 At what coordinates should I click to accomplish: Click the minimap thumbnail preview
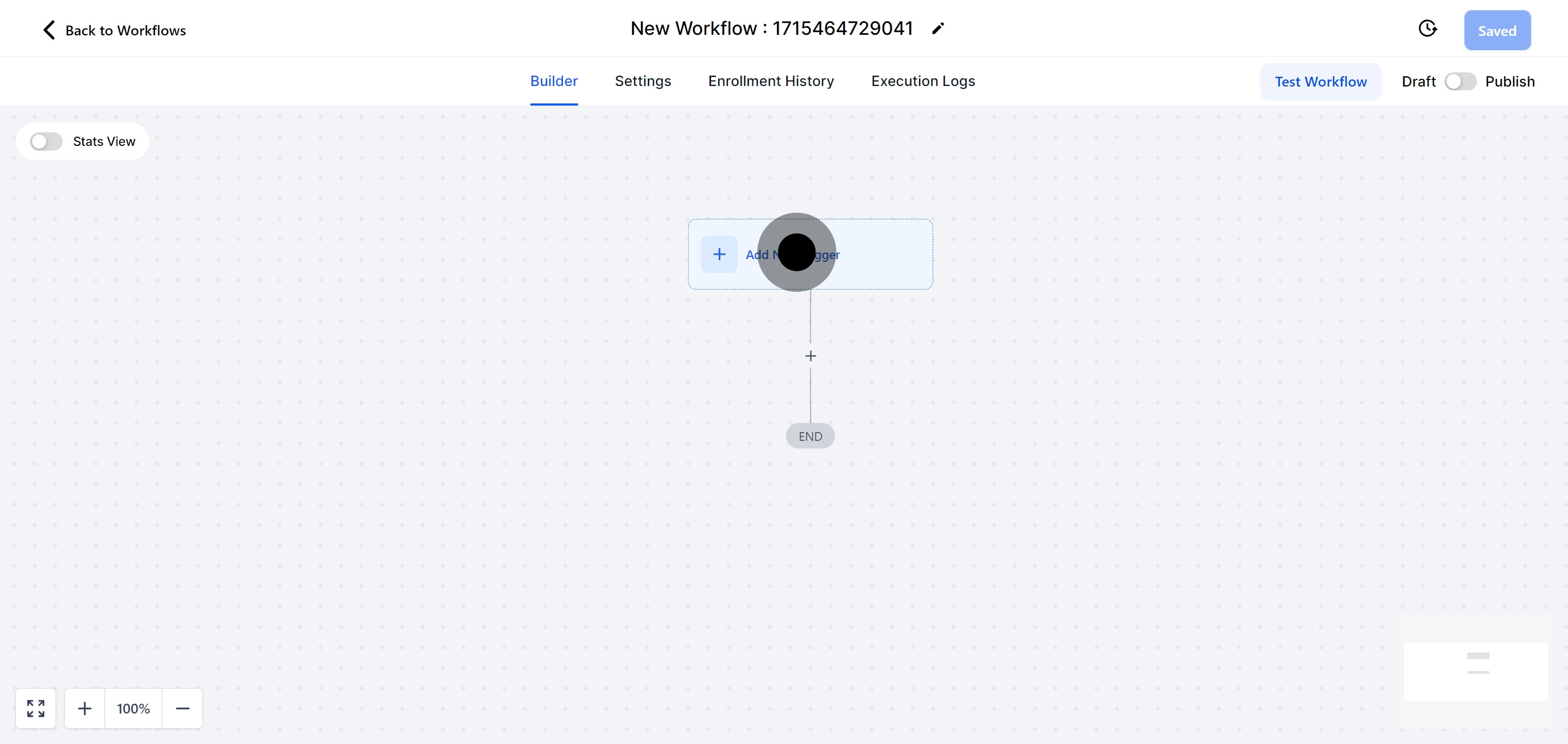pyautogui.click(x=1475, y=671)
